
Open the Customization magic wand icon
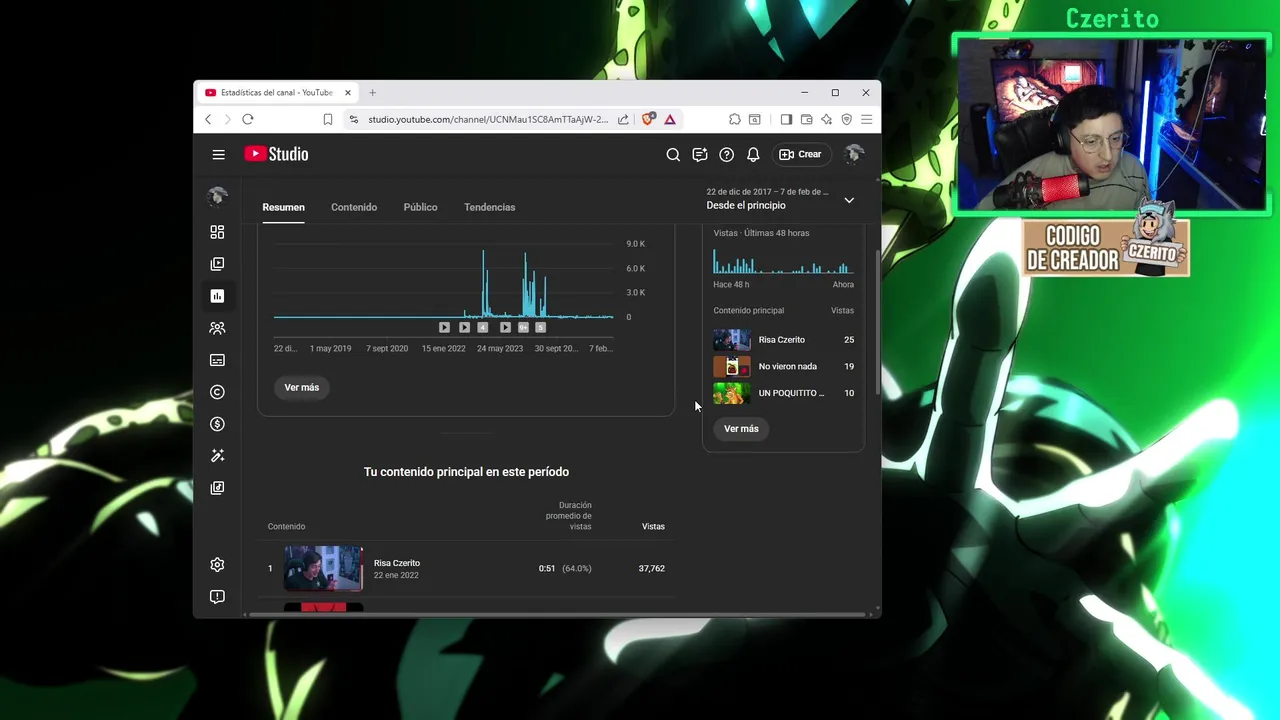pyautogui.click(x=217, y=456)
